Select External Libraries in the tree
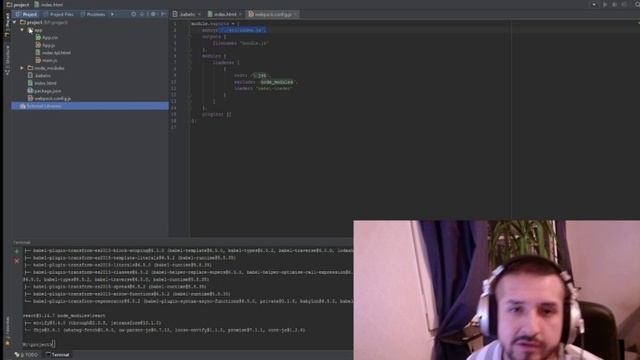Viewport: 640px width, 360px height. click(90, 106)
